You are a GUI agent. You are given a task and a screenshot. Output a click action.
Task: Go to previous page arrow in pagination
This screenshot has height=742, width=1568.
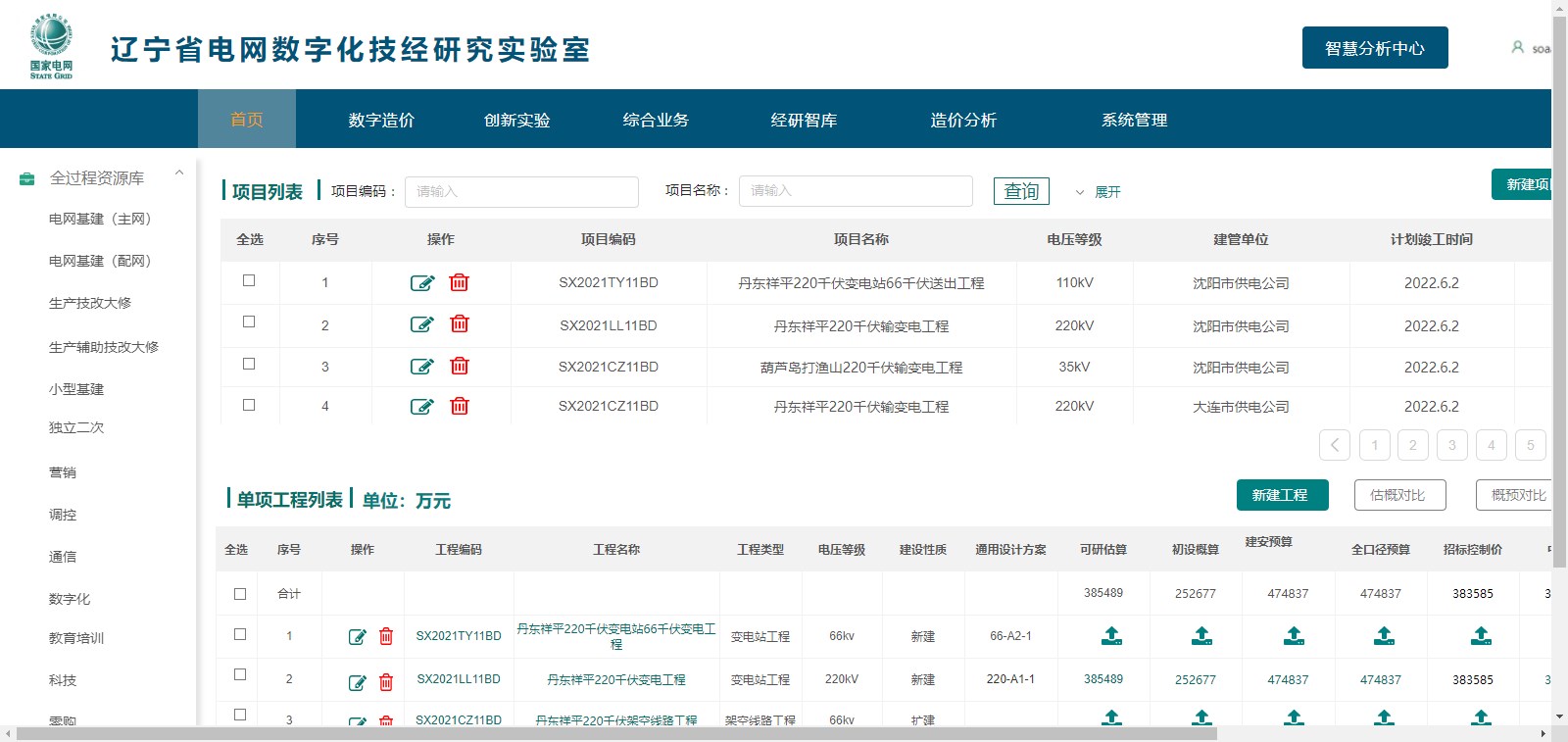(1335, 445)
